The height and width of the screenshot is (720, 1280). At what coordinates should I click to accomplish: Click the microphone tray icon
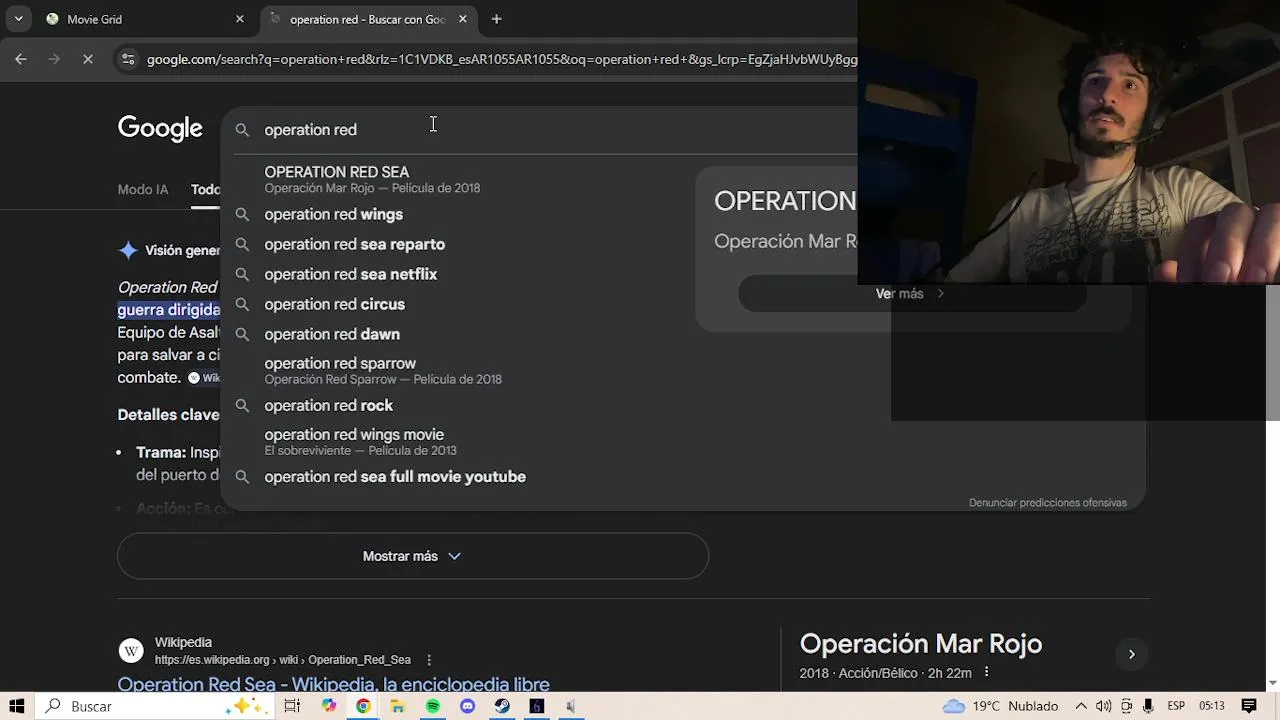click(x=1148, y=706)
